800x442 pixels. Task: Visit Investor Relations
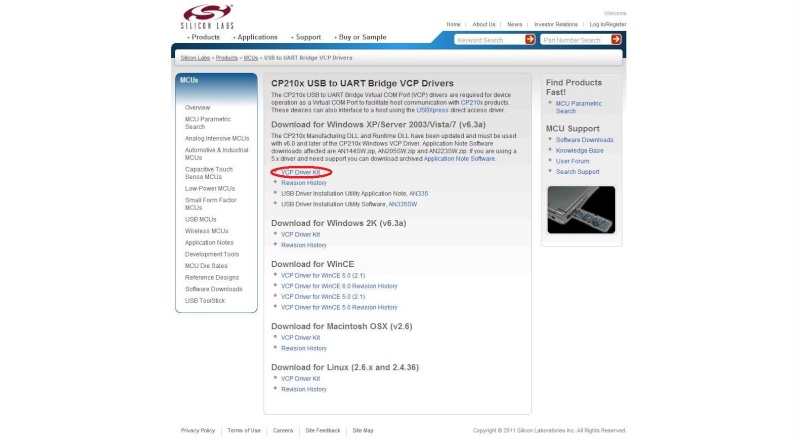pos(556,24)
